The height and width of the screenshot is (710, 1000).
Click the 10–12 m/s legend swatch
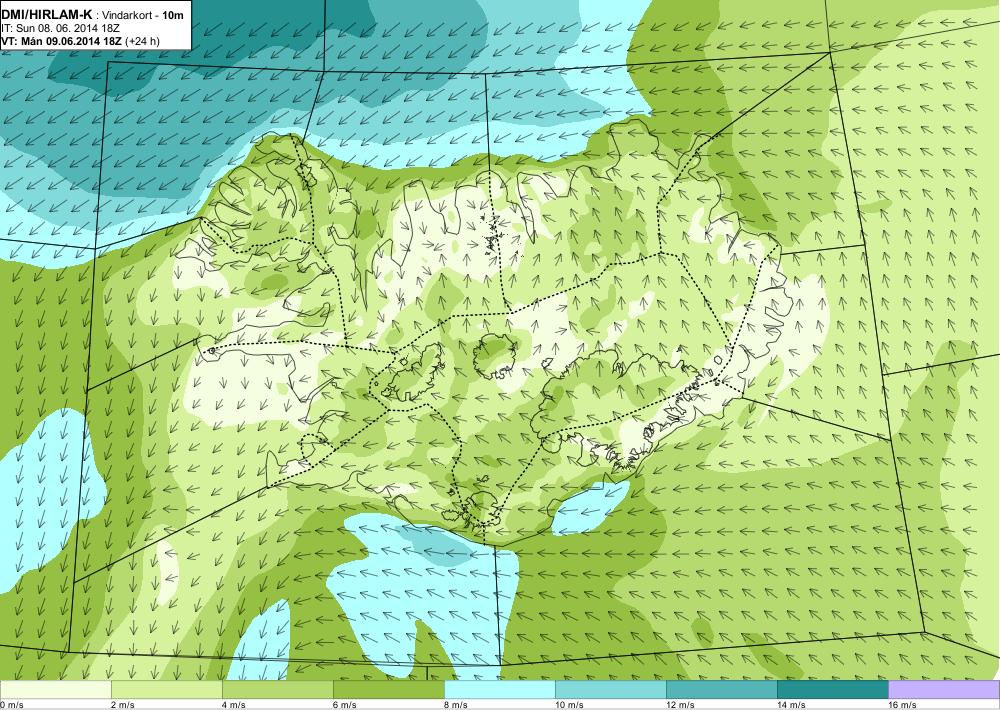tap(611, 690)
